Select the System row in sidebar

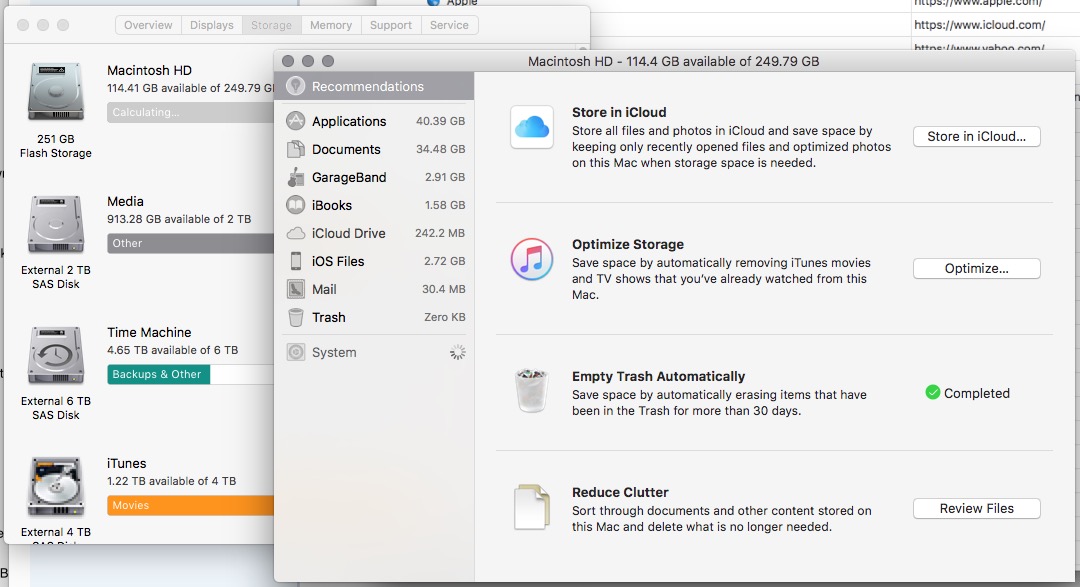(x=374, y=352)
